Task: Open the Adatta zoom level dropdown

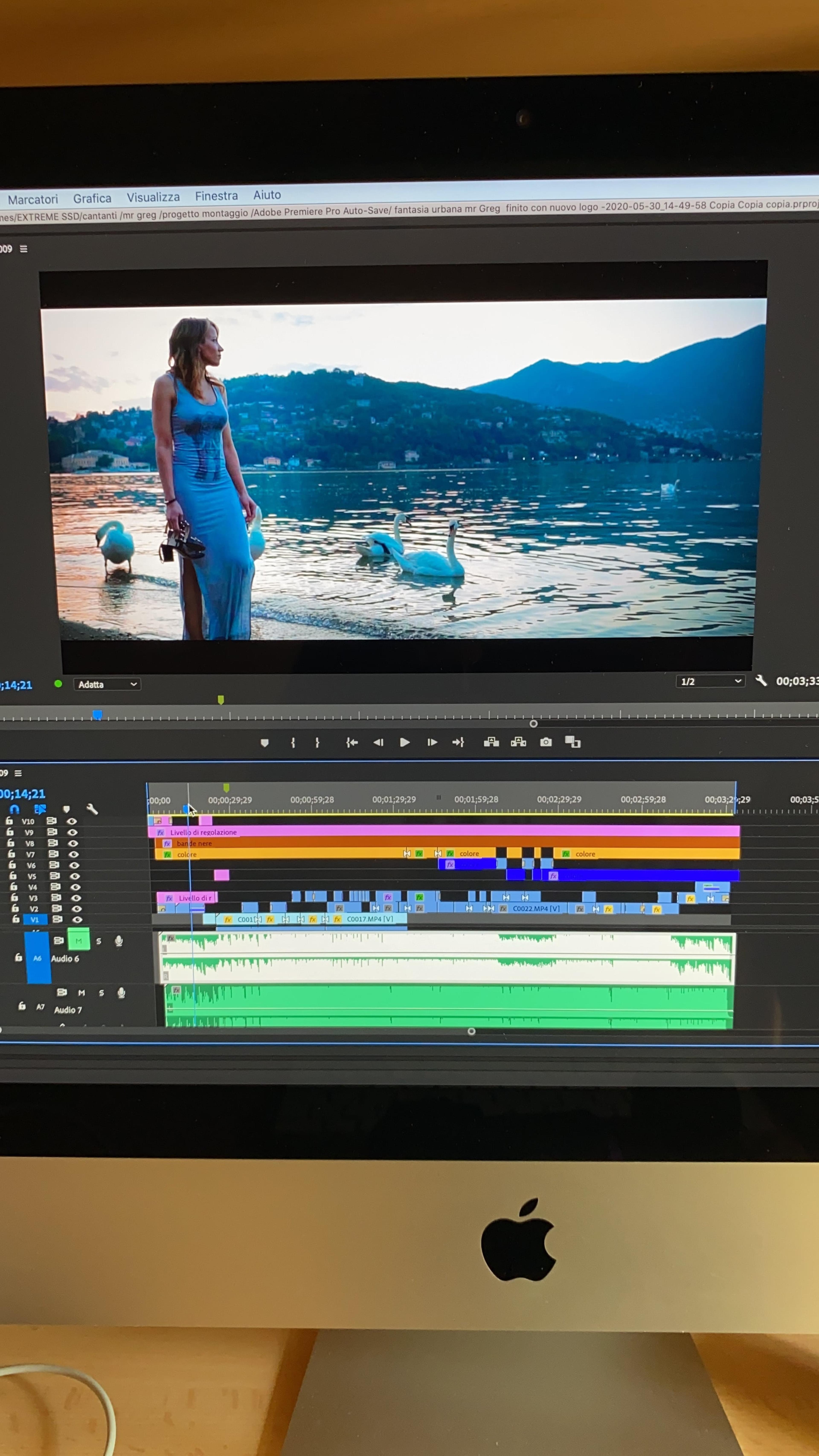Action: (x=107, y=684)
